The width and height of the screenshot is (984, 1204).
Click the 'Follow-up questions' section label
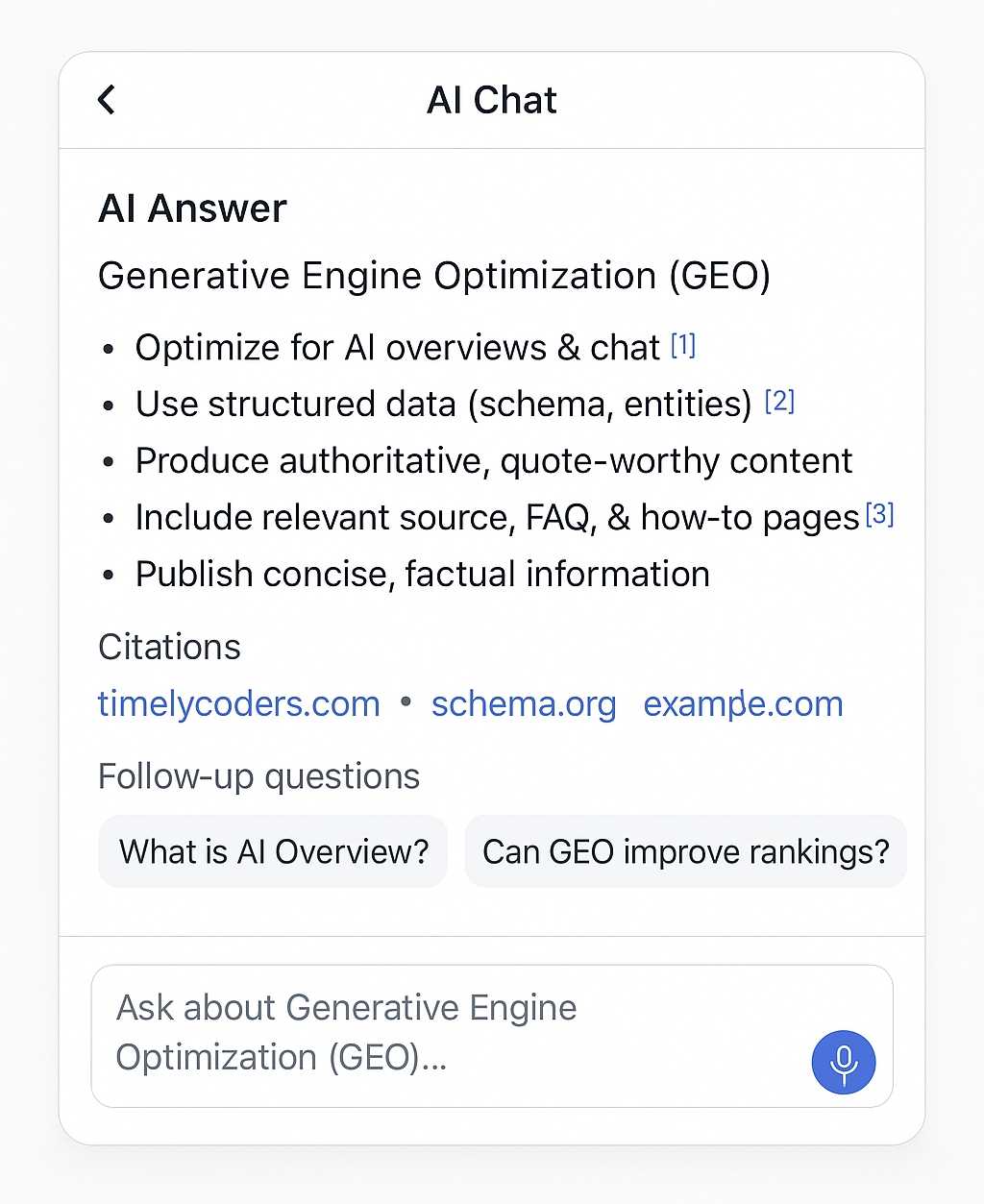(x=258, y=775)
